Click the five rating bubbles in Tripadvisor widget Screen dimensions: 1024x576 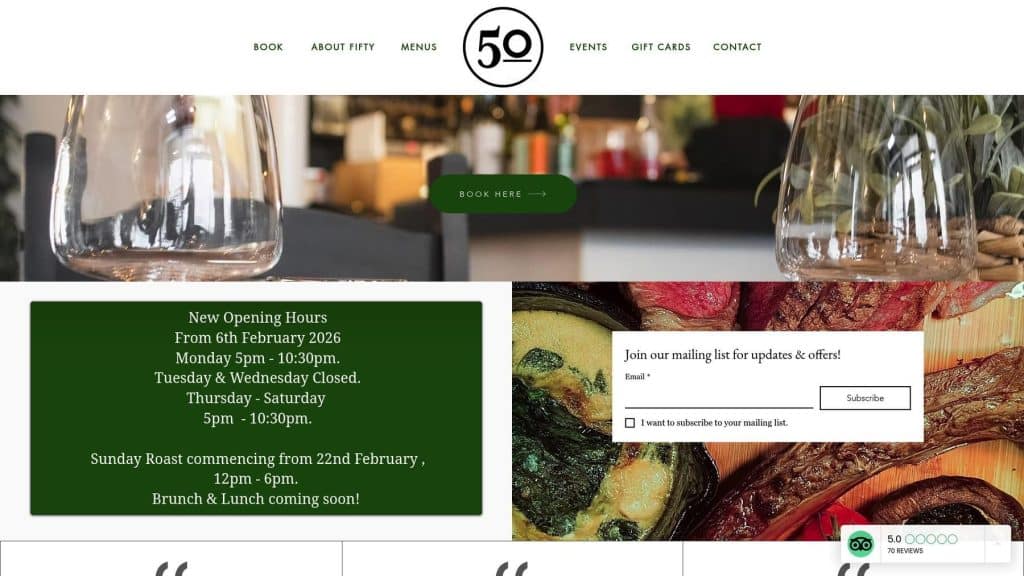[931, 539]
